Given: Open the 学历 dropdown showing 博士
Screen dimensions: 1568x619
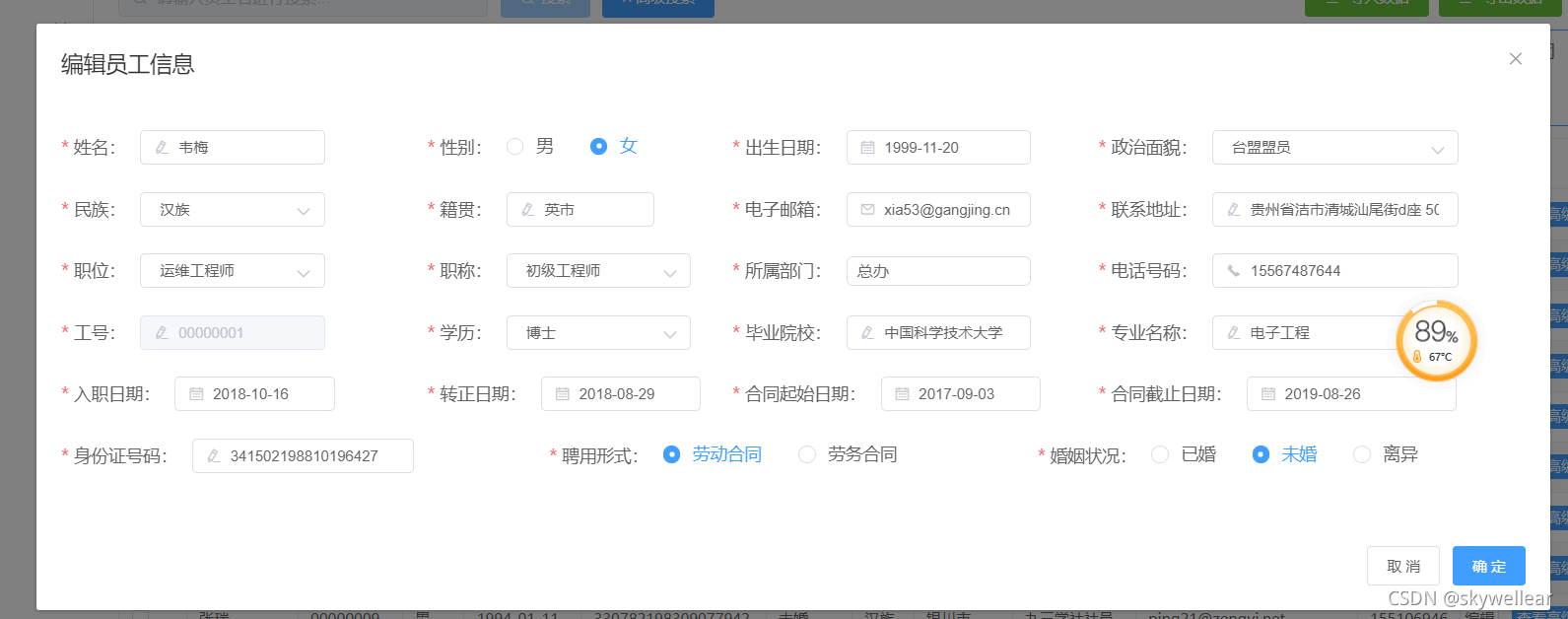Looking at the screenshot, I should (x=598, y=333).
